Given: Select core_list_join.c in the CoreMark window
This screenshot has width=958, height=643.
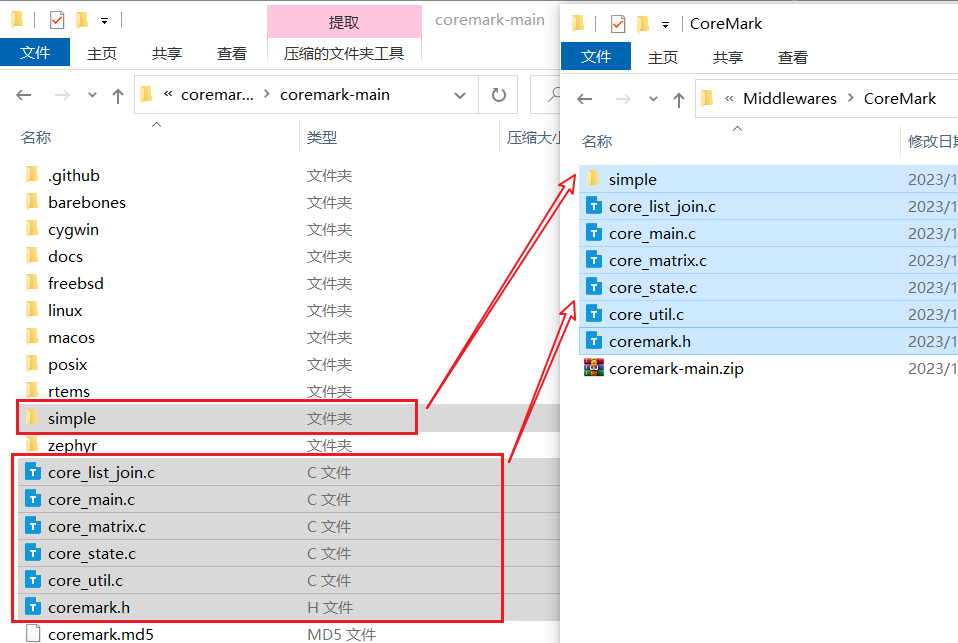Looking at the screenshot, I should click(663, 206).
